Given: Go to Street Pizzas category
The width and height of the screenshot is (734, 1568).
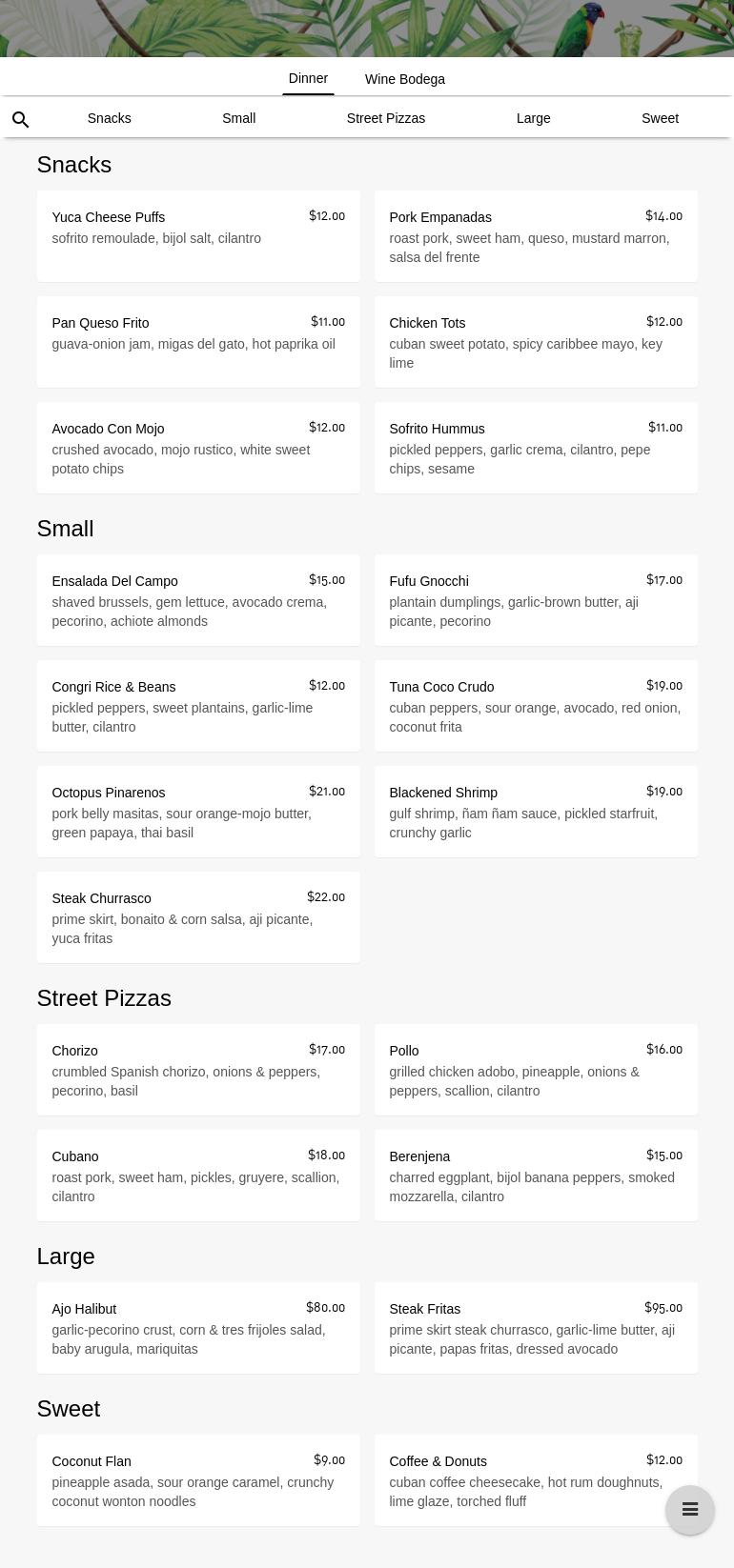Looking at the screenshot, I should tap(385, 118).
